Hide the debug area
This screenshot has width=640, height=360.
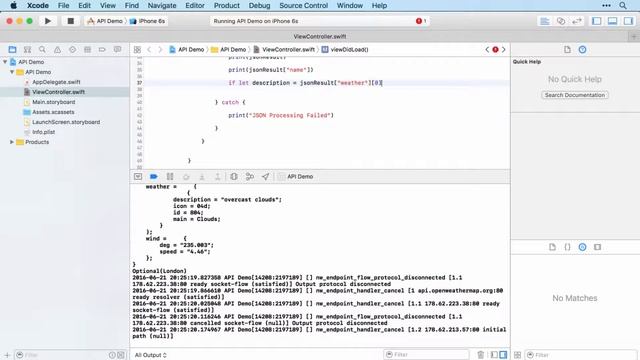coord(138,176)
